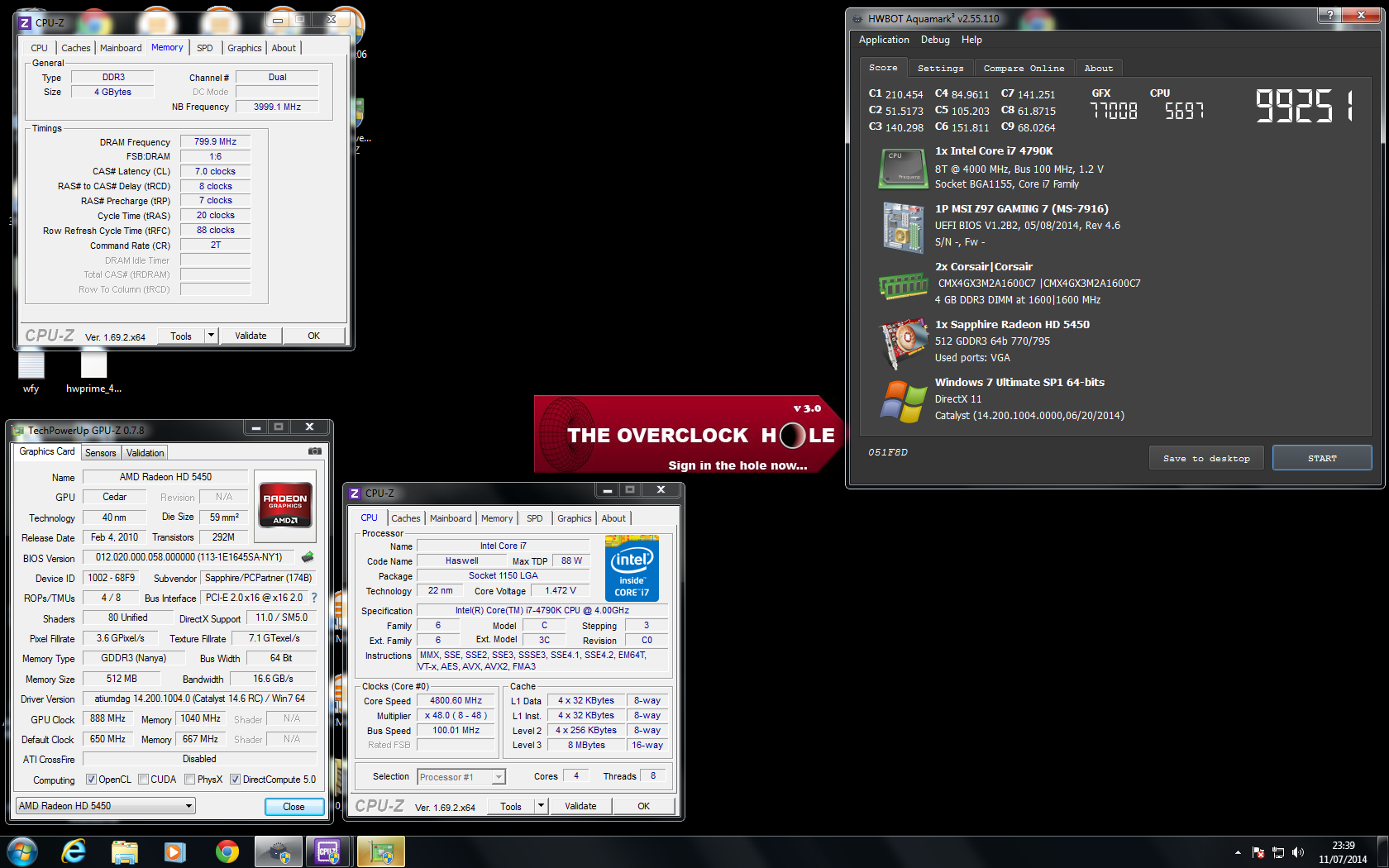Click the Core Speed value 4800.60 MHz
Screen dimensions: 1389x868
coord(456,701)
